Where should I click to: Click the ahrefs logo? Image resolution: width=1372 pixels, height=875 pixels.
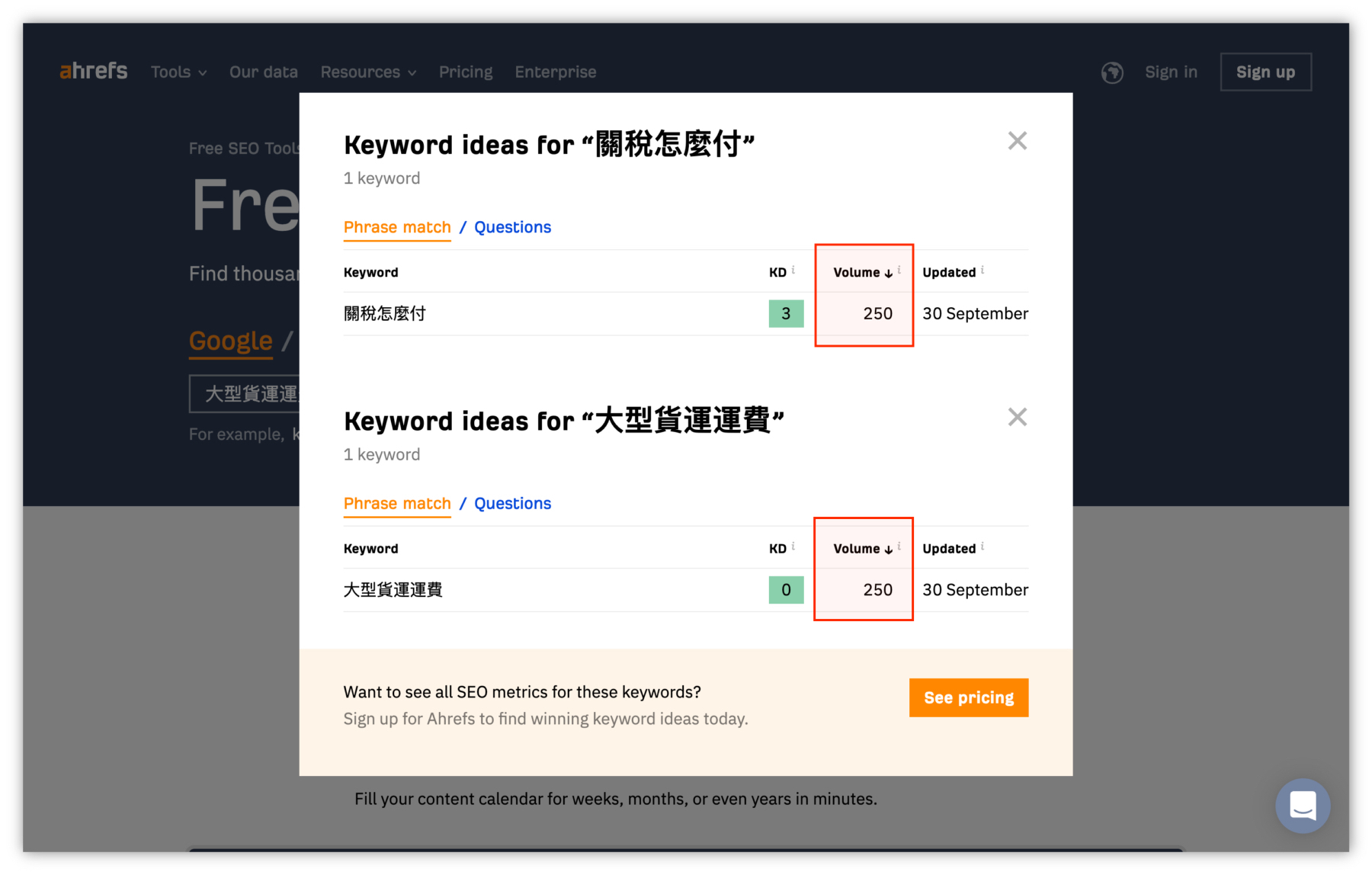(94, 72)
